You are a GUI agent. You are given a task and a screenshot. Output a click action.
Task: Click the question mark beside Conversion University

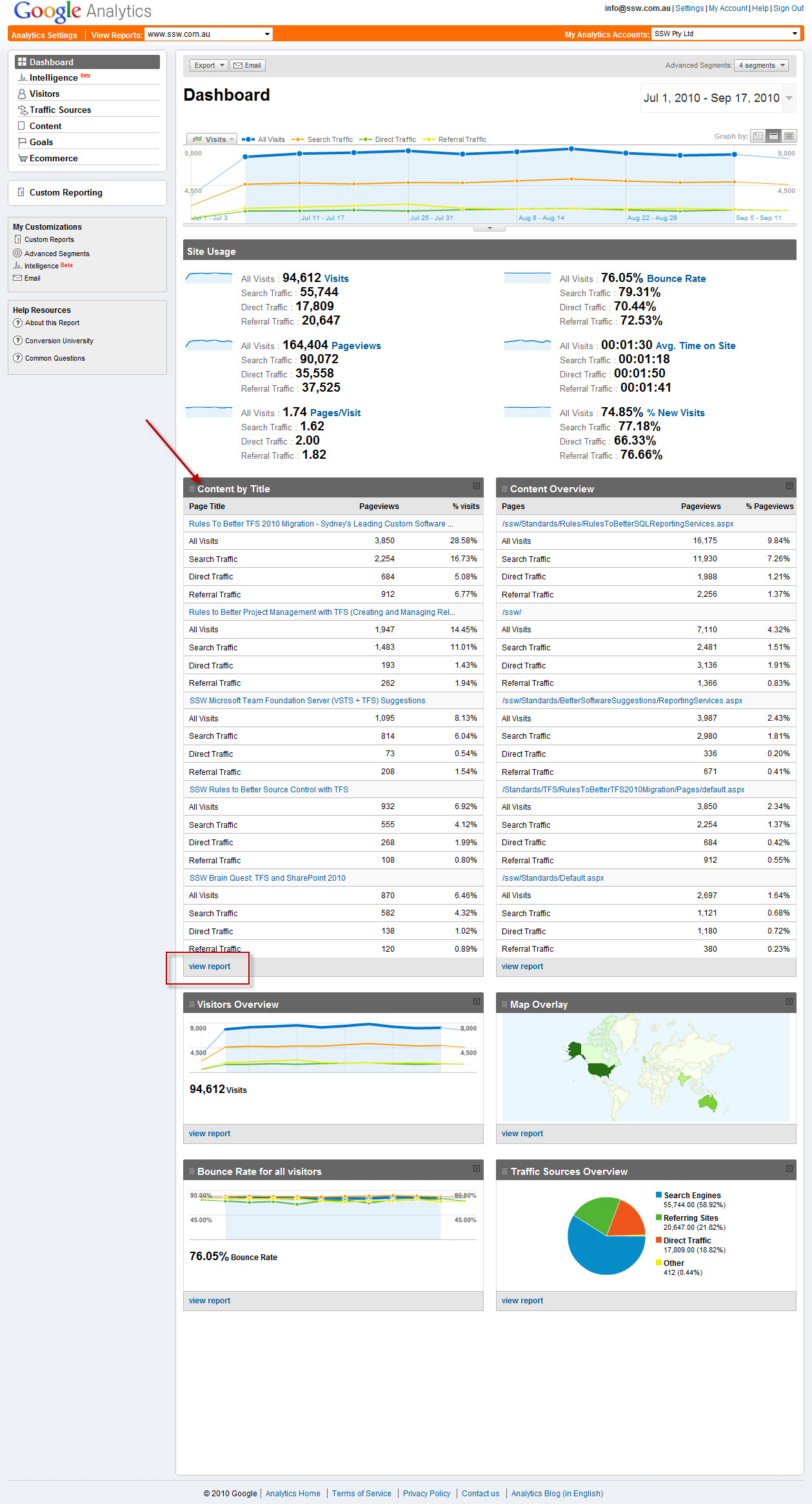pos(18,341)
